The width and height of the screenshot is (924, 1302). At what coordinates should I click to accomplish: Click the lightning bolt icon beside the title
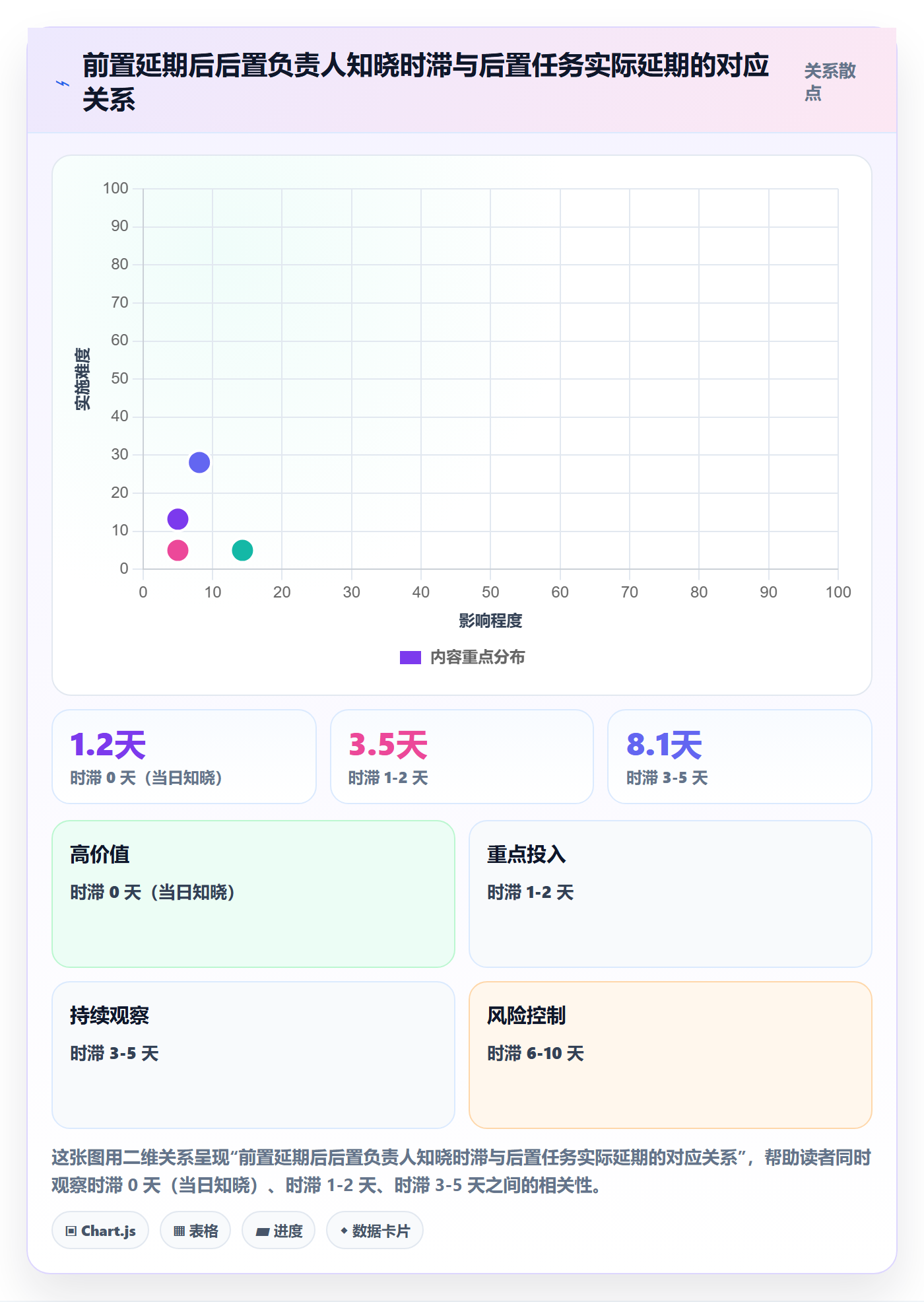click(63, 84)
